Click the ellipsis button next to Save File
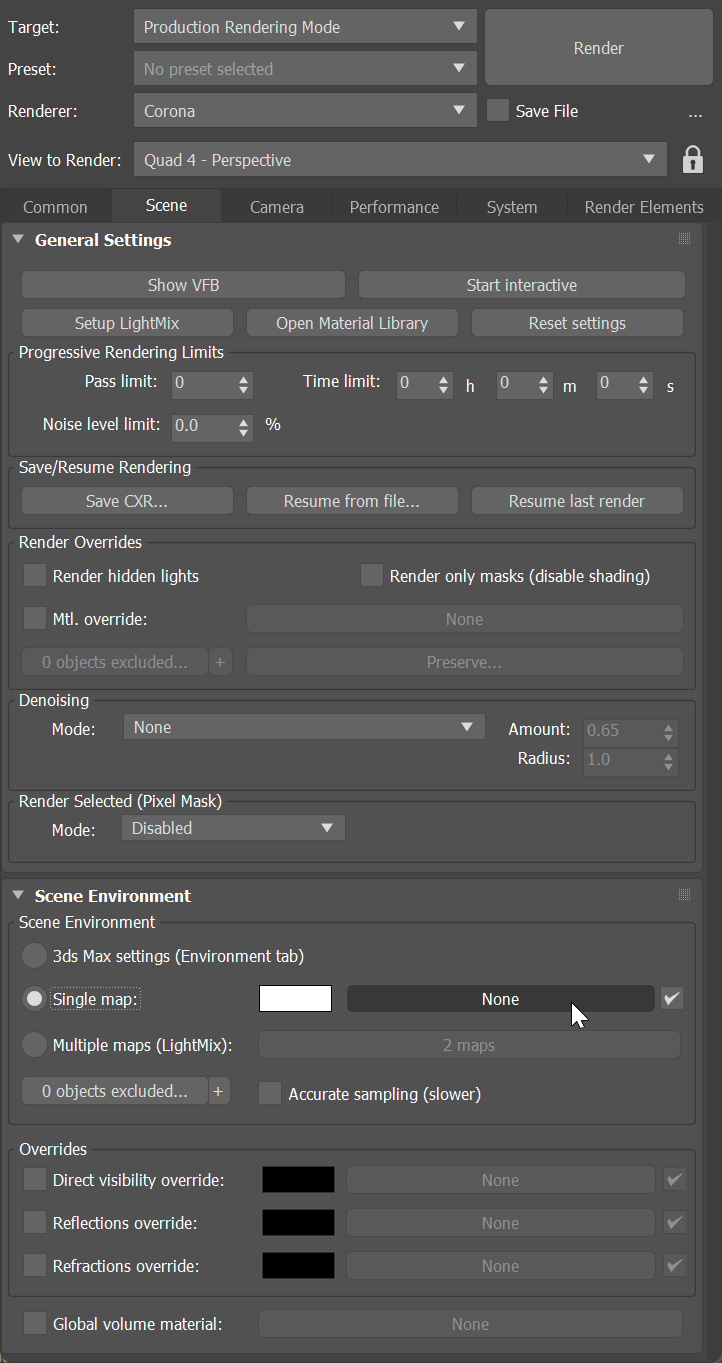722x1363 pixels. (x=695, y=112)
